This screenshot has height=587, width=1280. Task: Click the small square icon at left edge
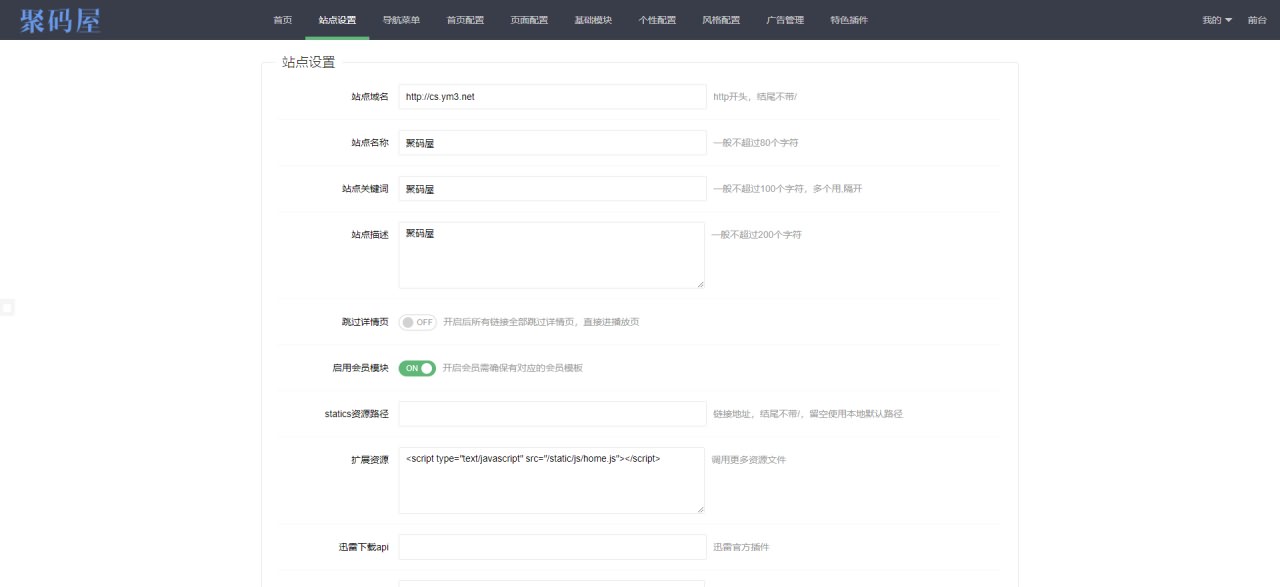7,308
